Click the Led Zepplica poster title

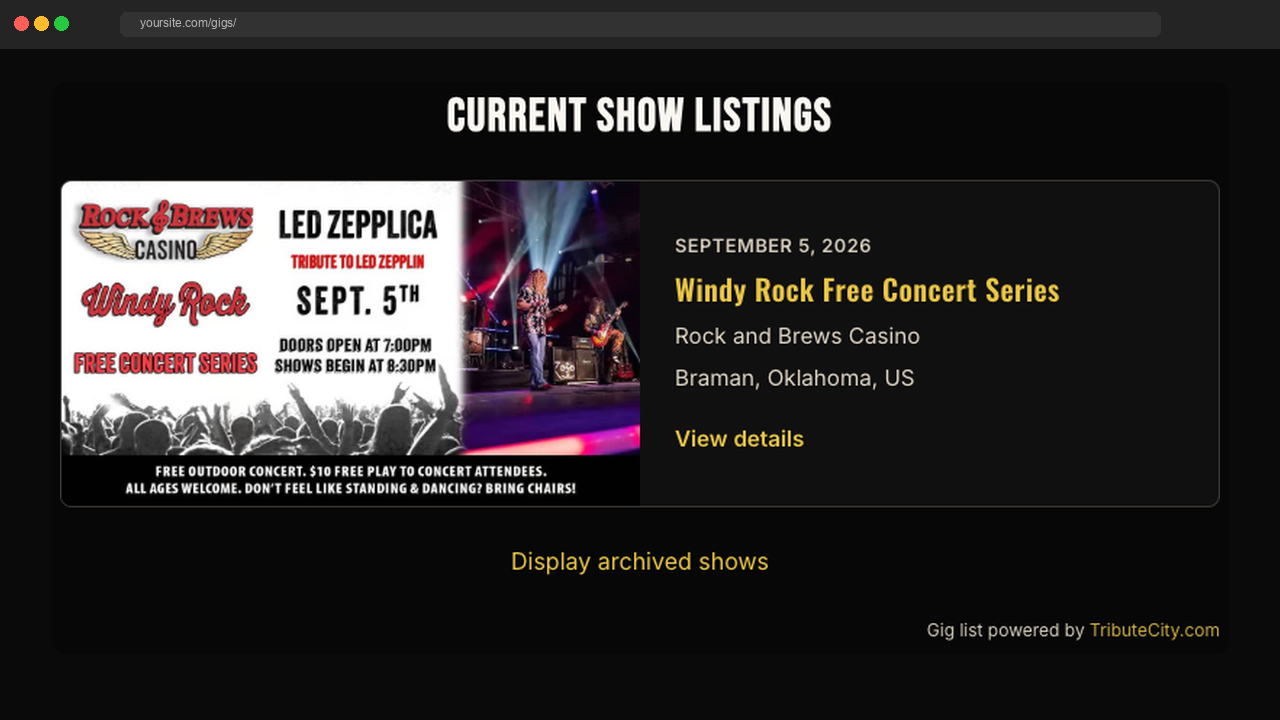pyautogui.click(x=358, y=226)
